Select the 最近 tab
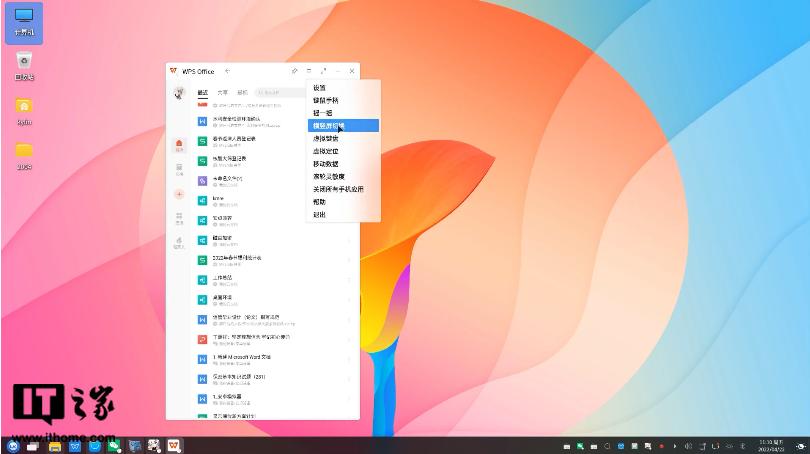Viewport: 810px width, 454px height. 202,92
